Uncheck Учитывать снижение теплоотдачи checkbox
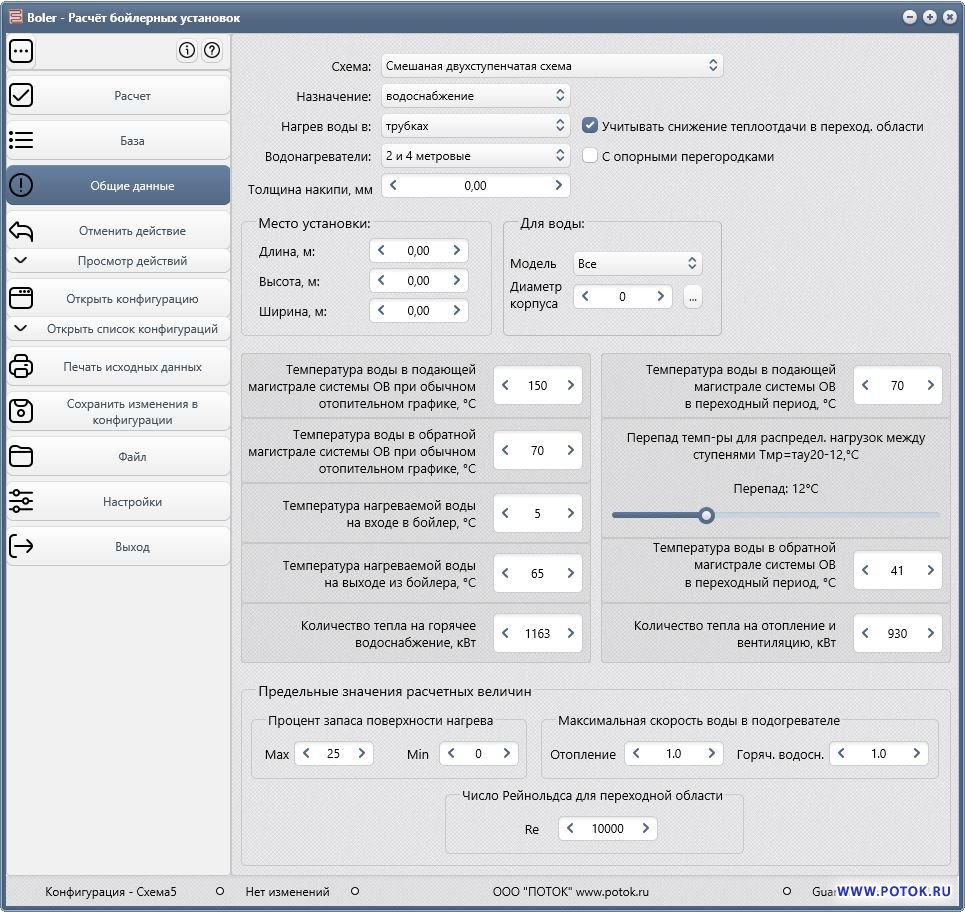This screenshot has width=965, height=912. (591, 126)
